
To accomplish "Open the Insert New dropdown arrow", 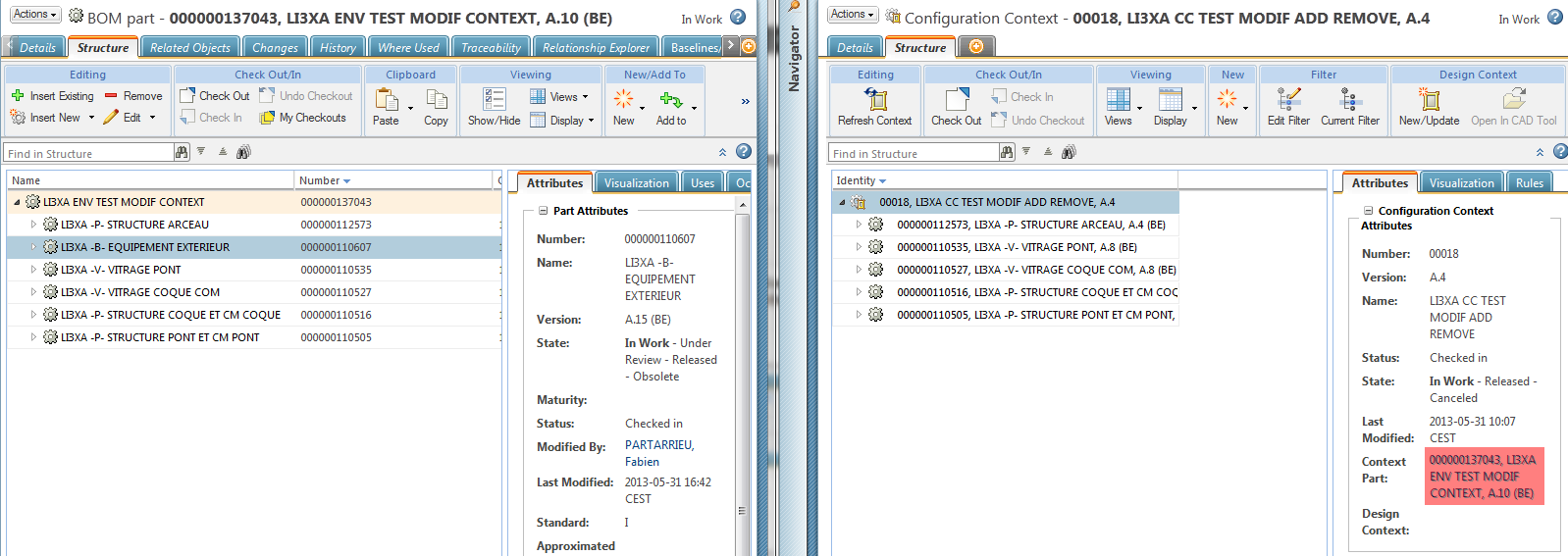I will (x=91, y=118).
